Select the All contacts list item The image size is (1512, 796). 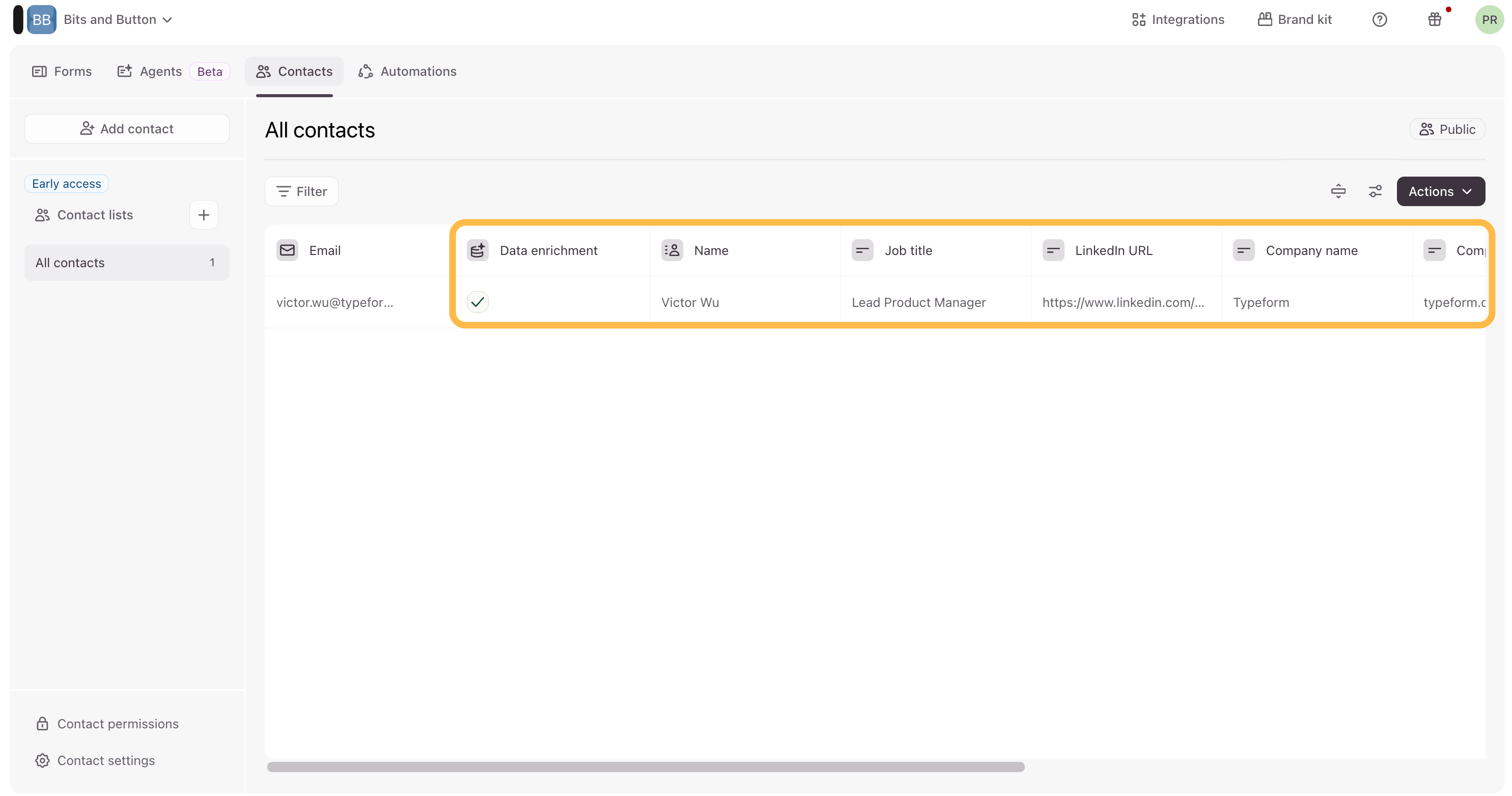pos(127,263)
